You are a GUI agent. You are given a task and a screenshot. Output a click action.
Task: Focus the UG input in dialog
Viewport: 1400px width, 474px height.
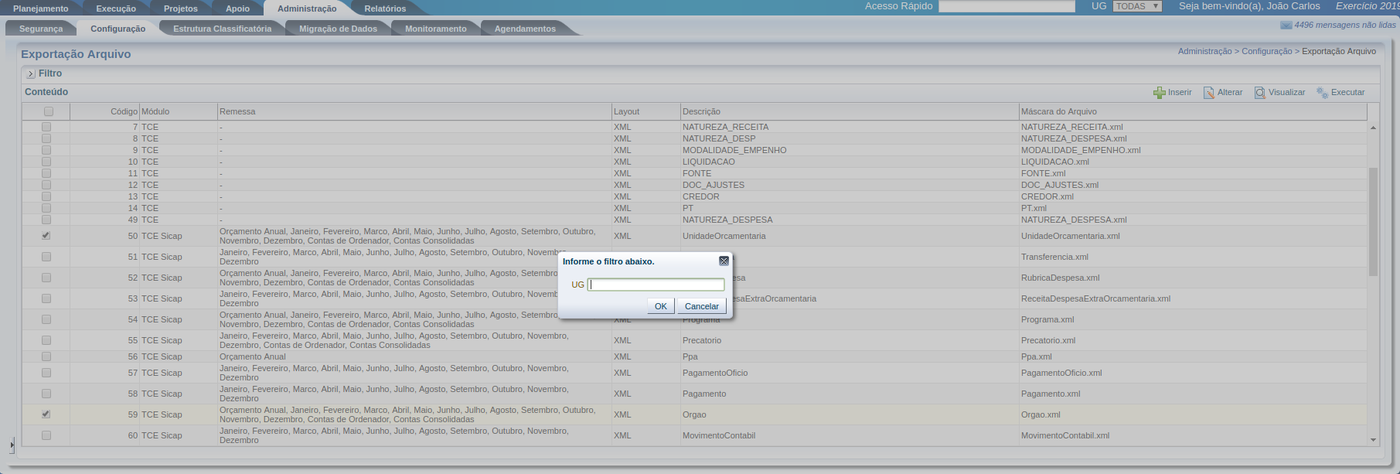(656, 285)
